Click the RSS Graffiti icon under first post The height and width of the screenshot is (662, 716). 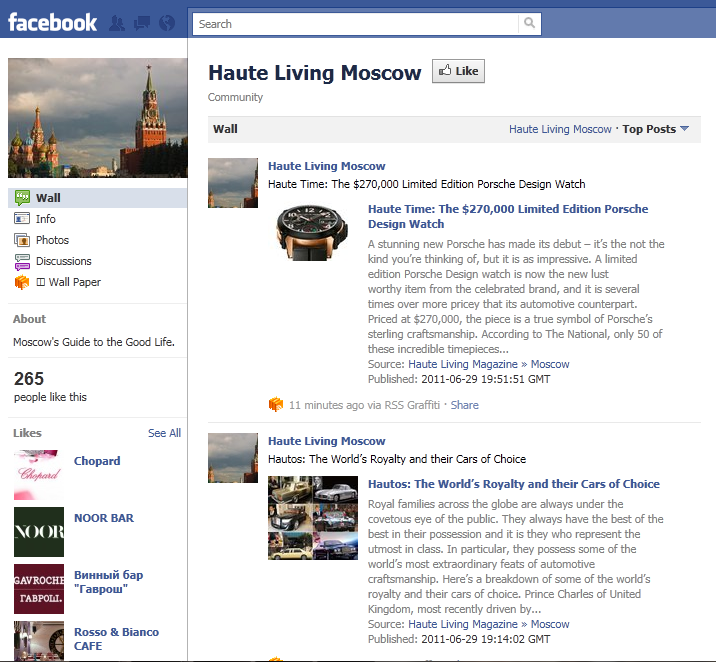276,405
